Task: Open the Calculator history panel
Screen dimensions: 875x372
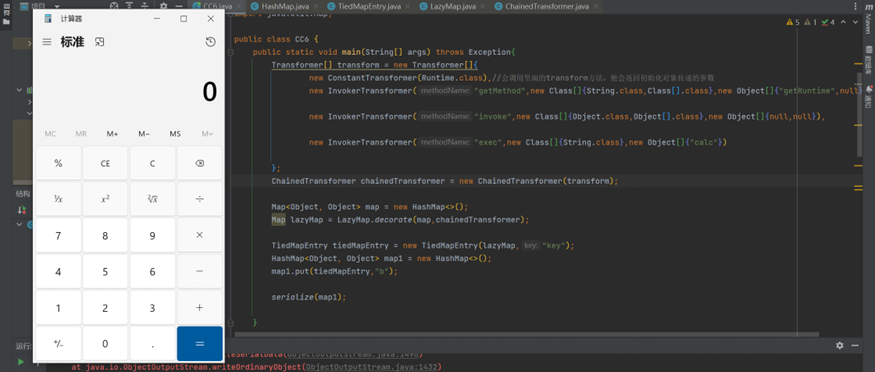Action: [210, 42]
